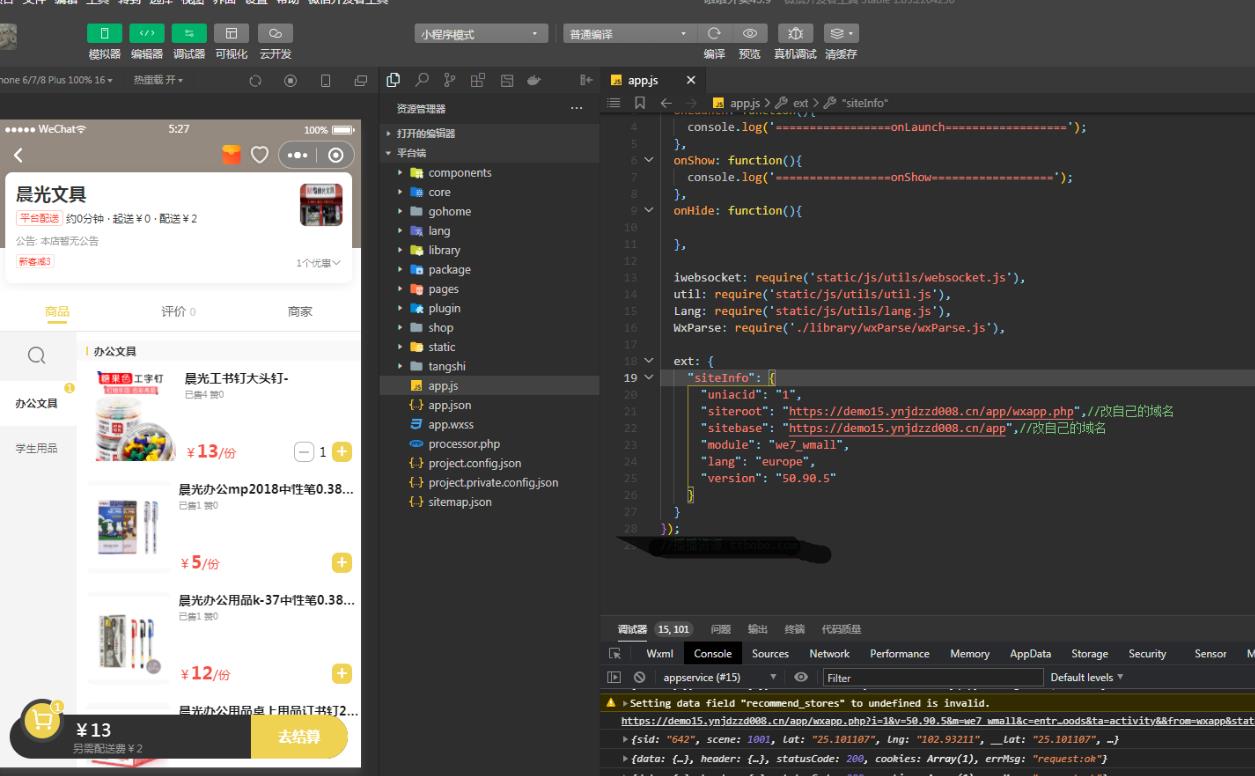Click the 编译 compile refresh icon
The height and width of the screenshot is (776, 1255).
(x=714, y=33)
